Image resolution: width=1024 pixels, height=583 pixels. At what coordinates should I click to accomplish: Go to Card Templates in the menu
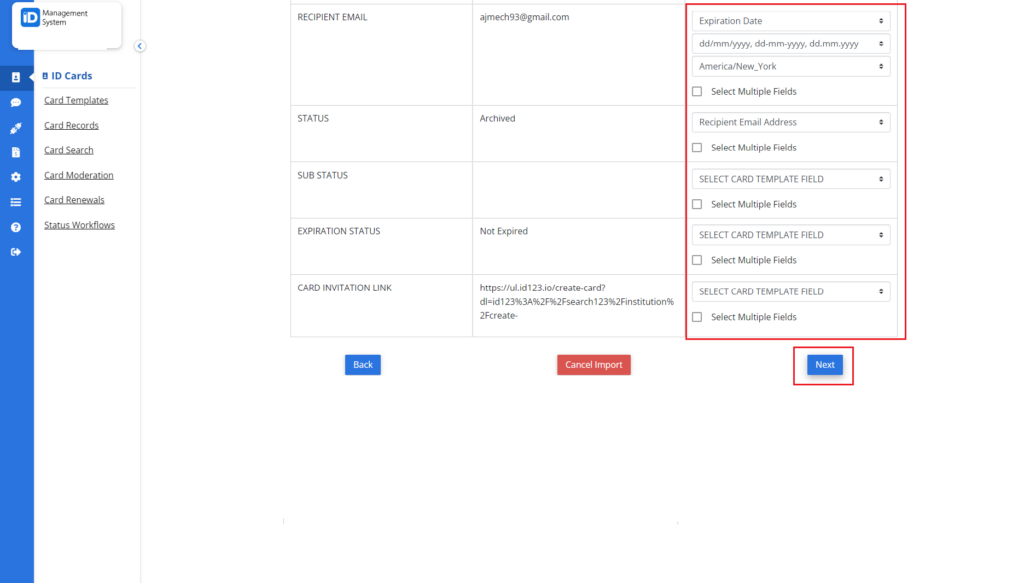click(x=76, y=100)
